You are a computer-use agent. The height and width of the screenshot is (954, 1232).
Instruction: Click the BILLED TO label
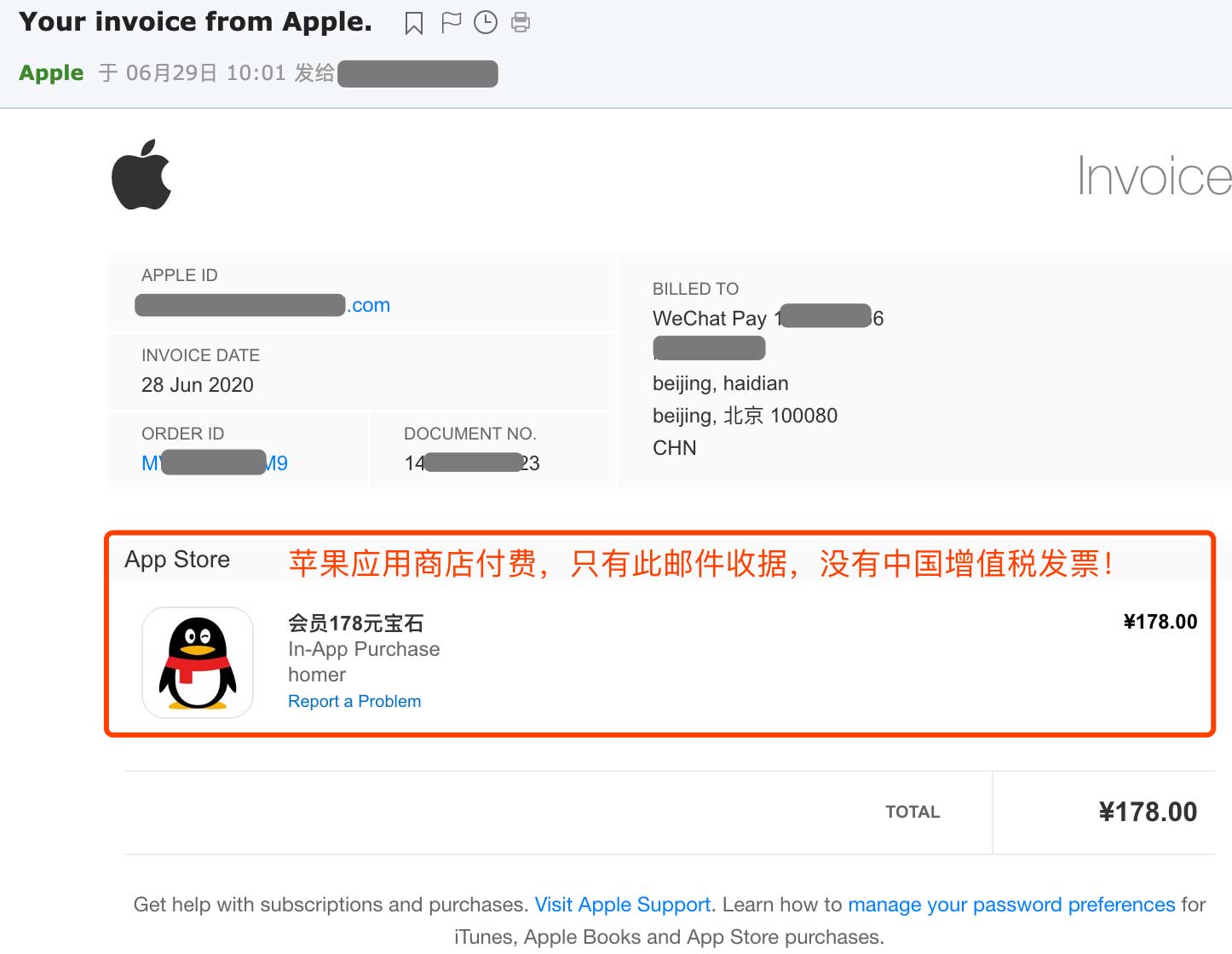tap(695, 289)
